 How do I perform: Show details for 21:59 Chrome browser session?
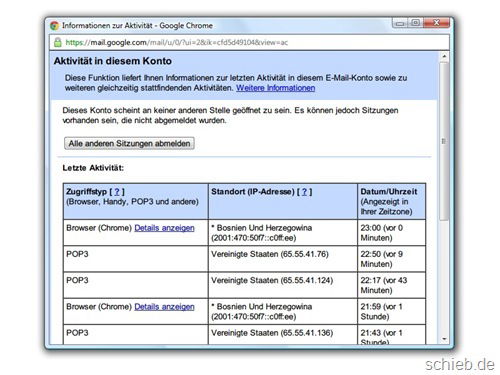coord(164,307)
